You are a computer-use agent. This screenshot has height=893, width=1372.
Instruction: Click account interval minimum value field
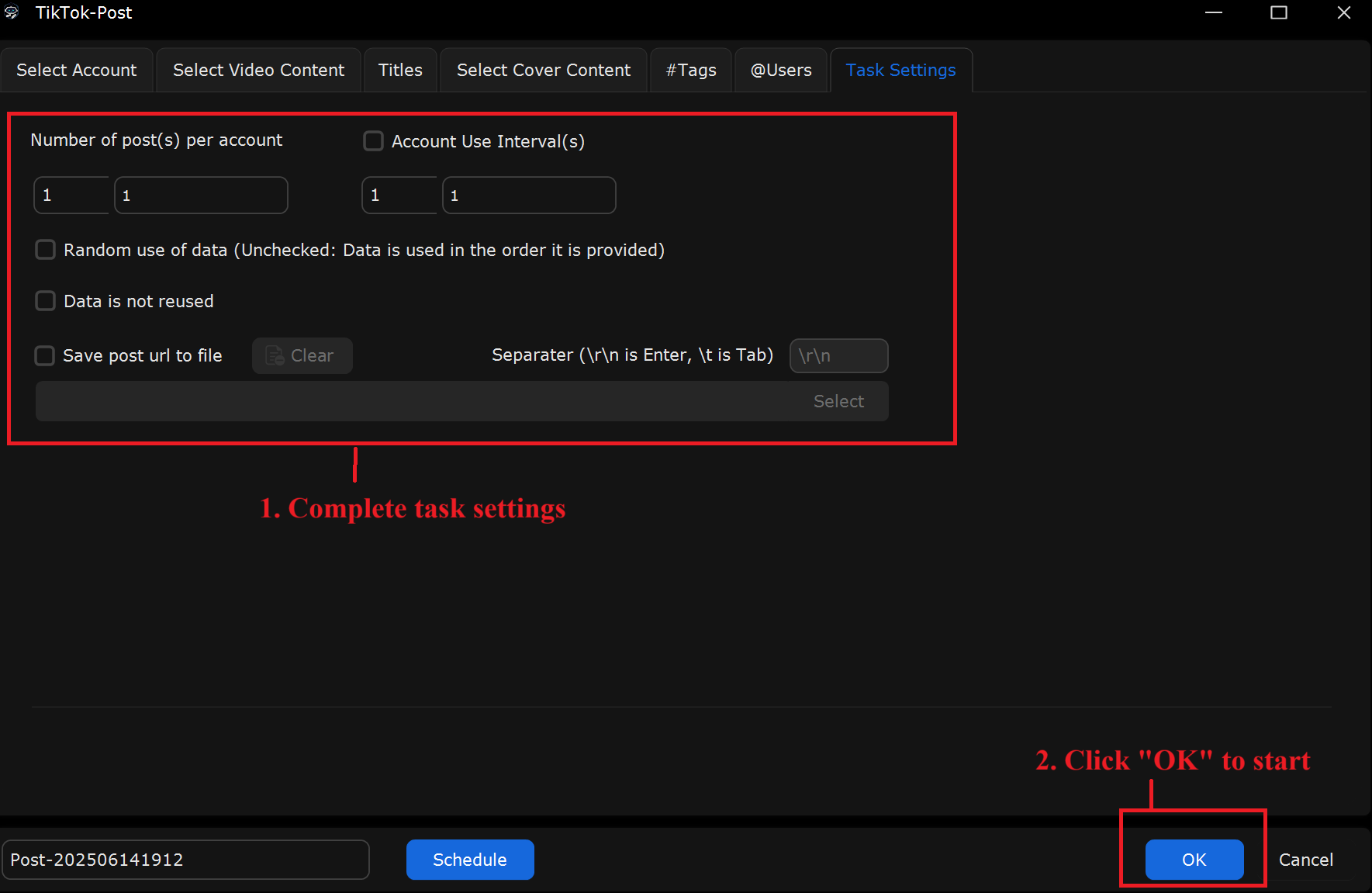coord(399,195)
